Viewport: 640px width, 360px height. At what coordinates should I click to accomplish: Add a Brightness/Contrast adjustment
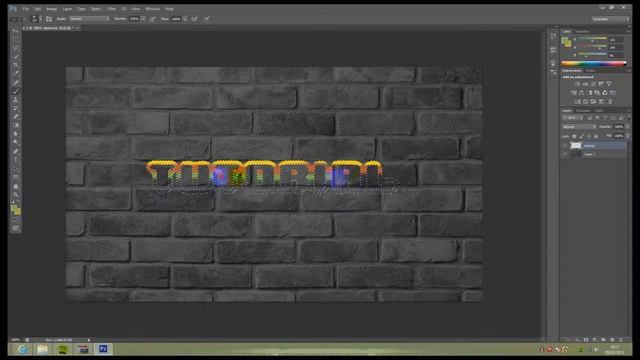[577, 84]
